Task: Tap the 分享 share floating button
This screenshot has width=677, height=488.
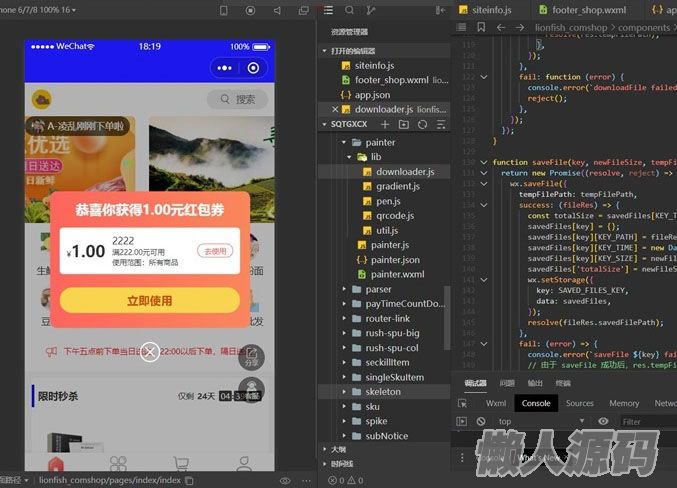Action: [x=251, y=358]
